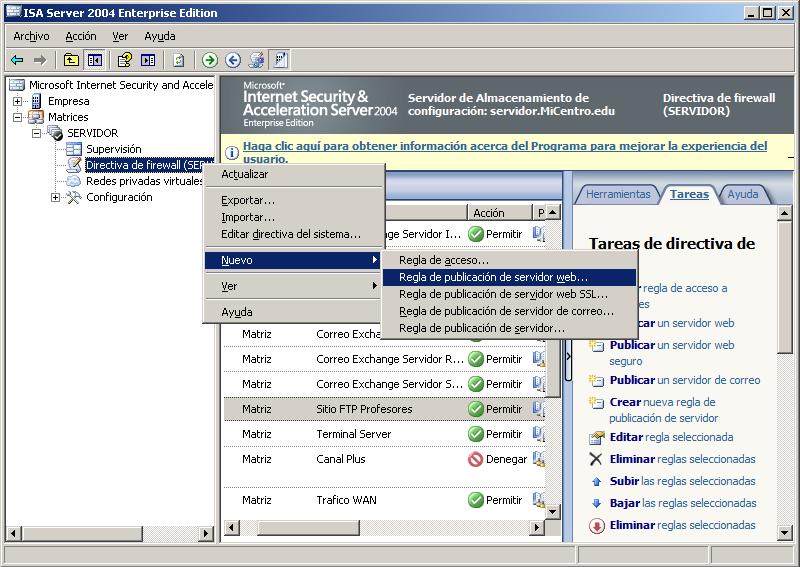Screen dimensions: 800x567
Task: Select Regla de publicación de servidor web
Action: (493, 277)
